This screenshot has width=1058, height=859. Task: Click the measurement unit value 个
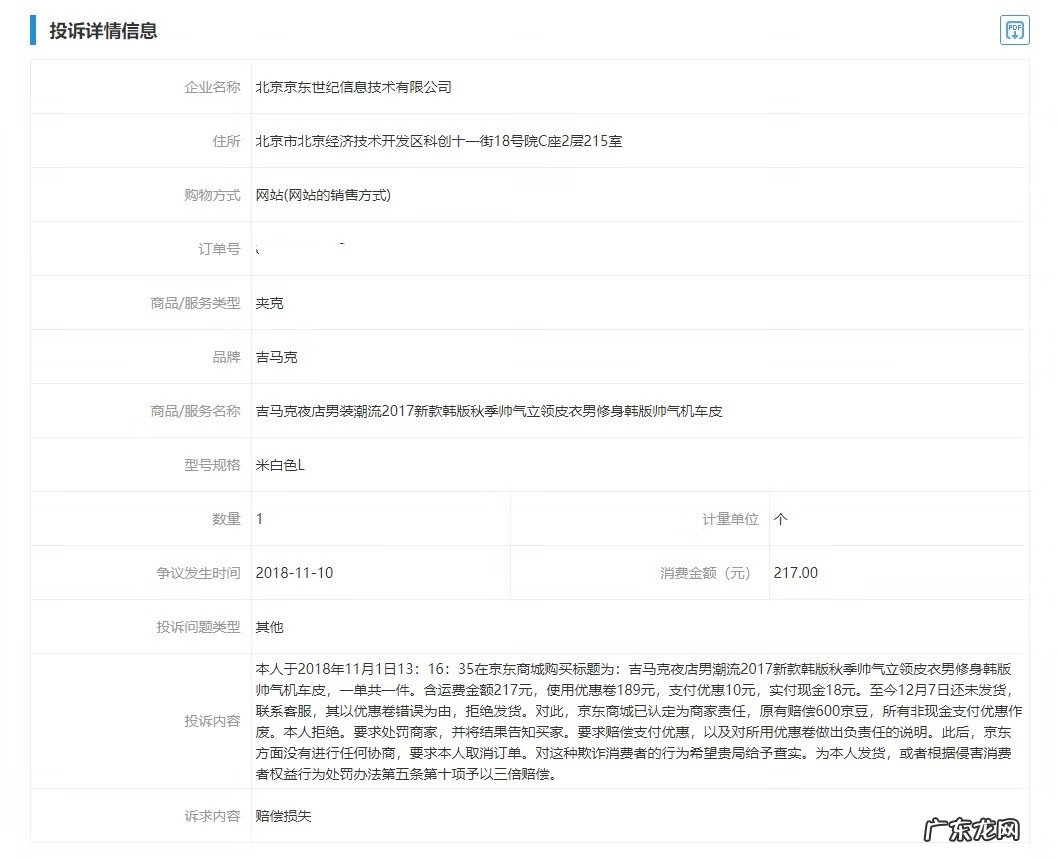[781, 519]
